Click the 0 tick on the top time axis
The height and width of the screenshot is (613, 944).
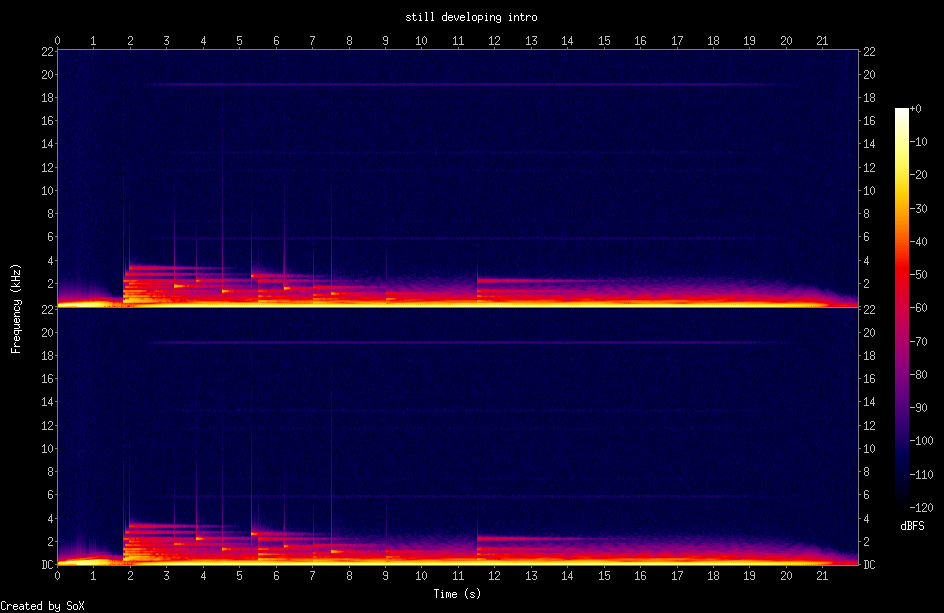click(x=57, y=40)
